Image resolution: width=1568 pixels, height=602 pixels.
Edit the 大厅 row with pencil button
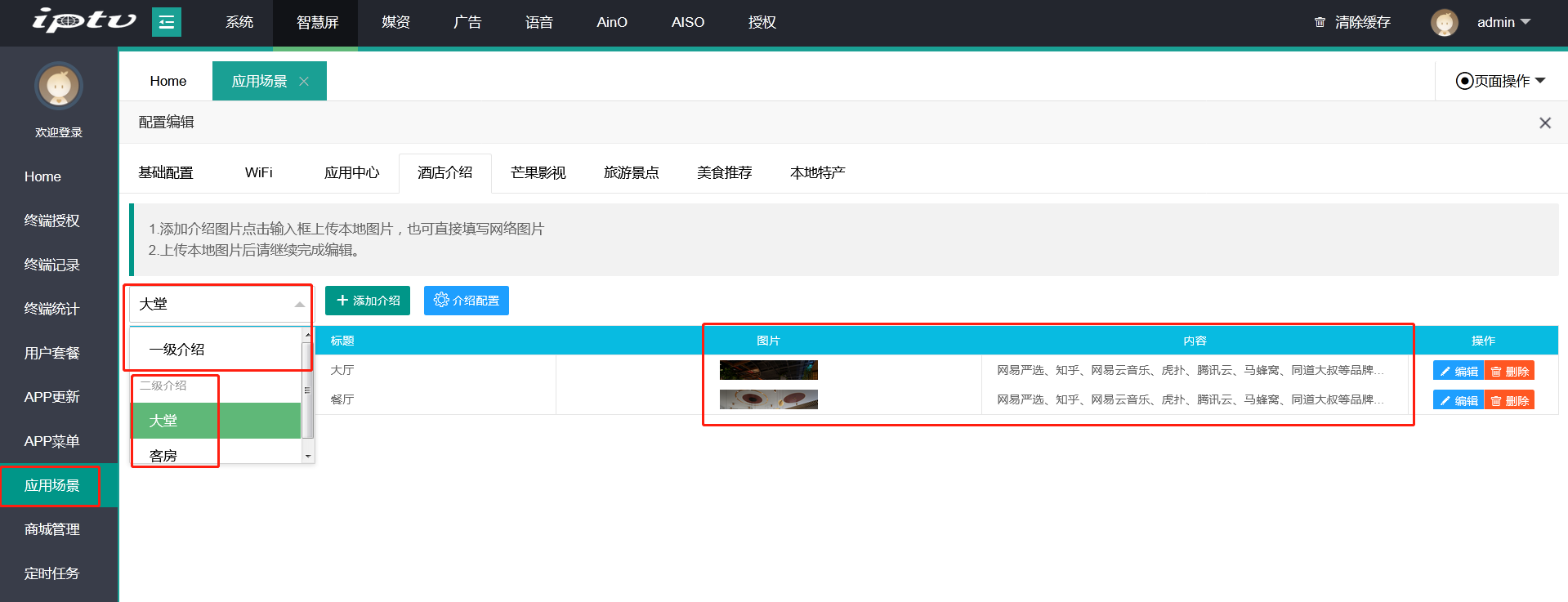pos(1458,371)
